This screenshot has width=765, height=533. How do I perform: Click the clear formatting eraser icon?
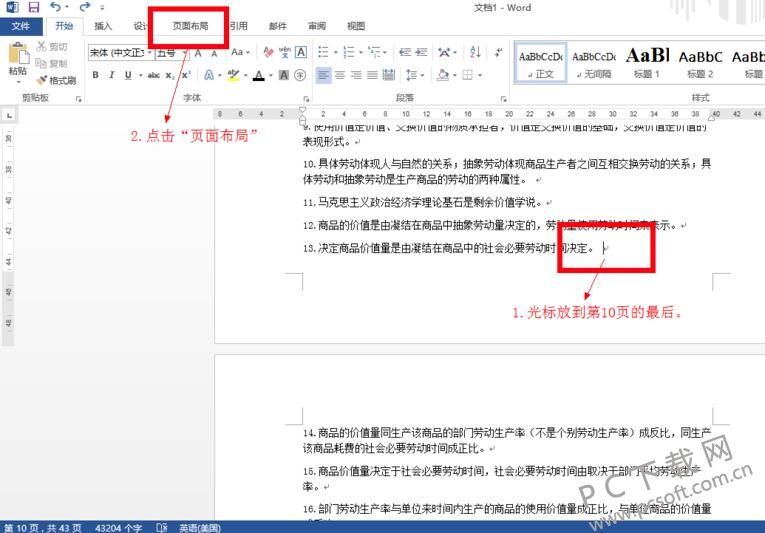click(268, 52)
